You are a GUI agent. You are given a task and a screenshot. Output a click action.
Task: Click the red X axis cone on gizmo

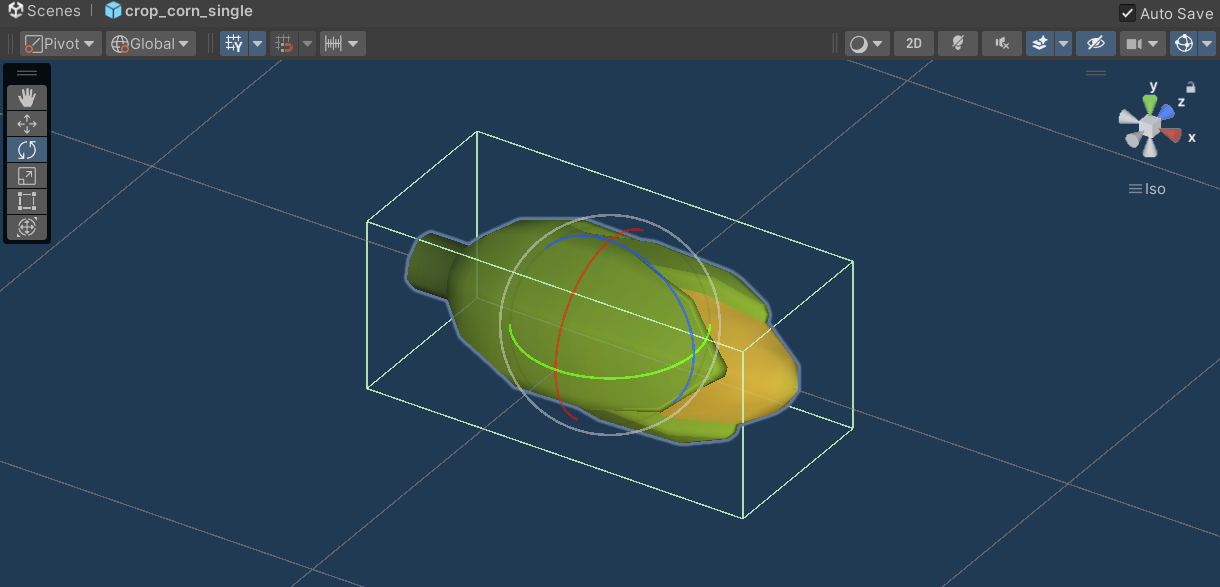1171,135
